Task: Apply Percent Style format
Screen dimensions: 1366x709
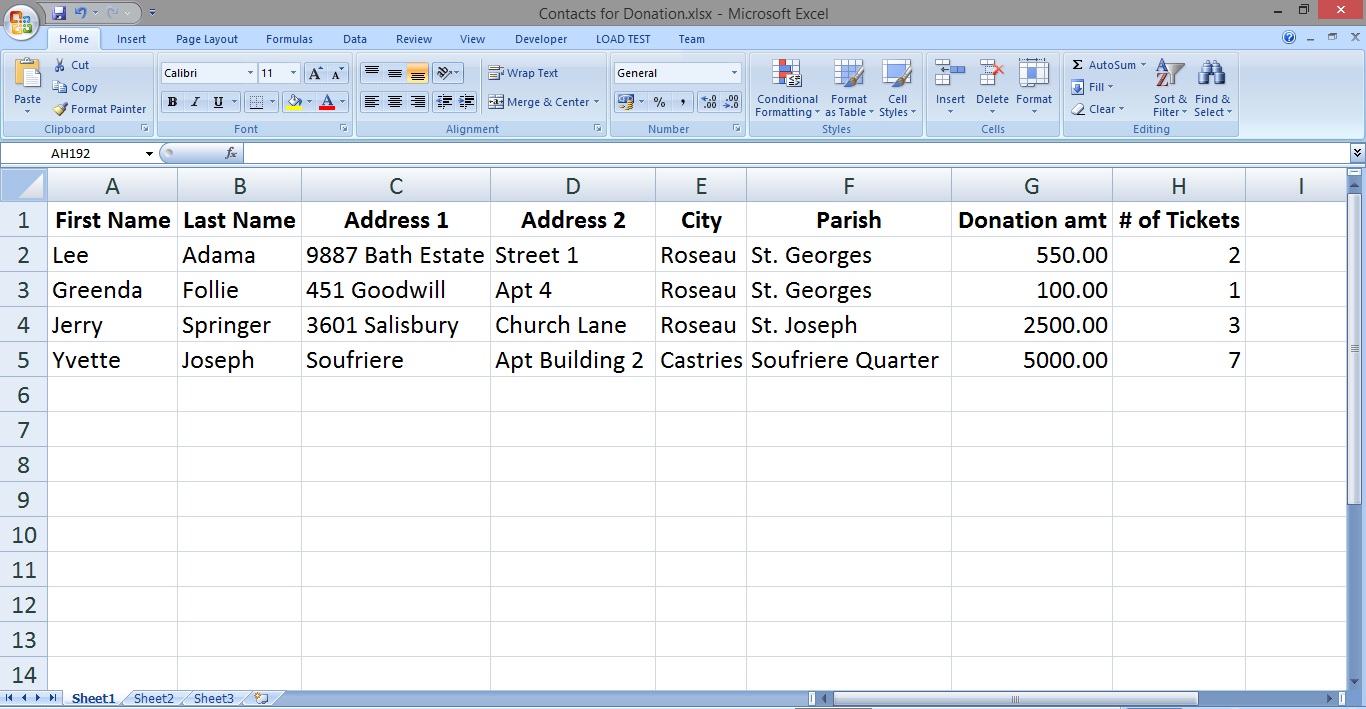Action: coord(659,102)
